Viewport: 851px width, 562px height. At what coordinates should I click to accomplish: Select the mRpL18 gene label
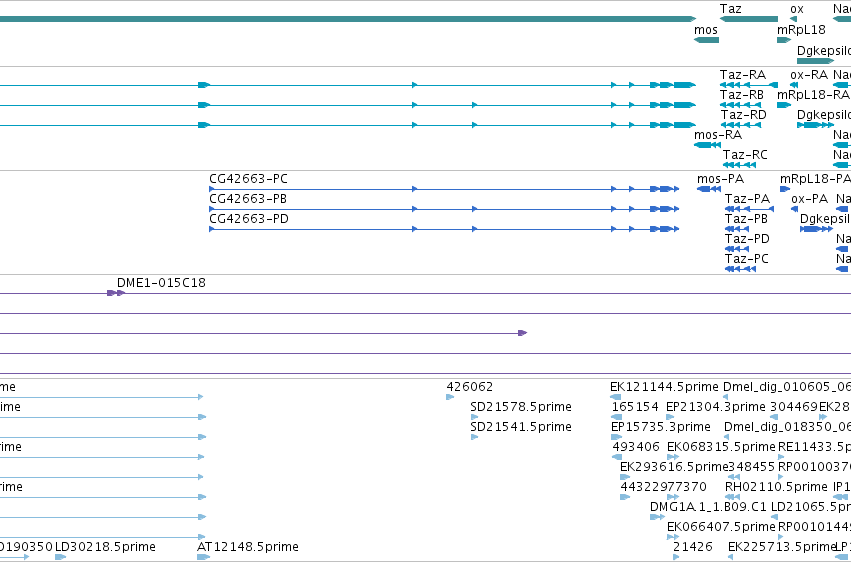[x=801, y=30]
